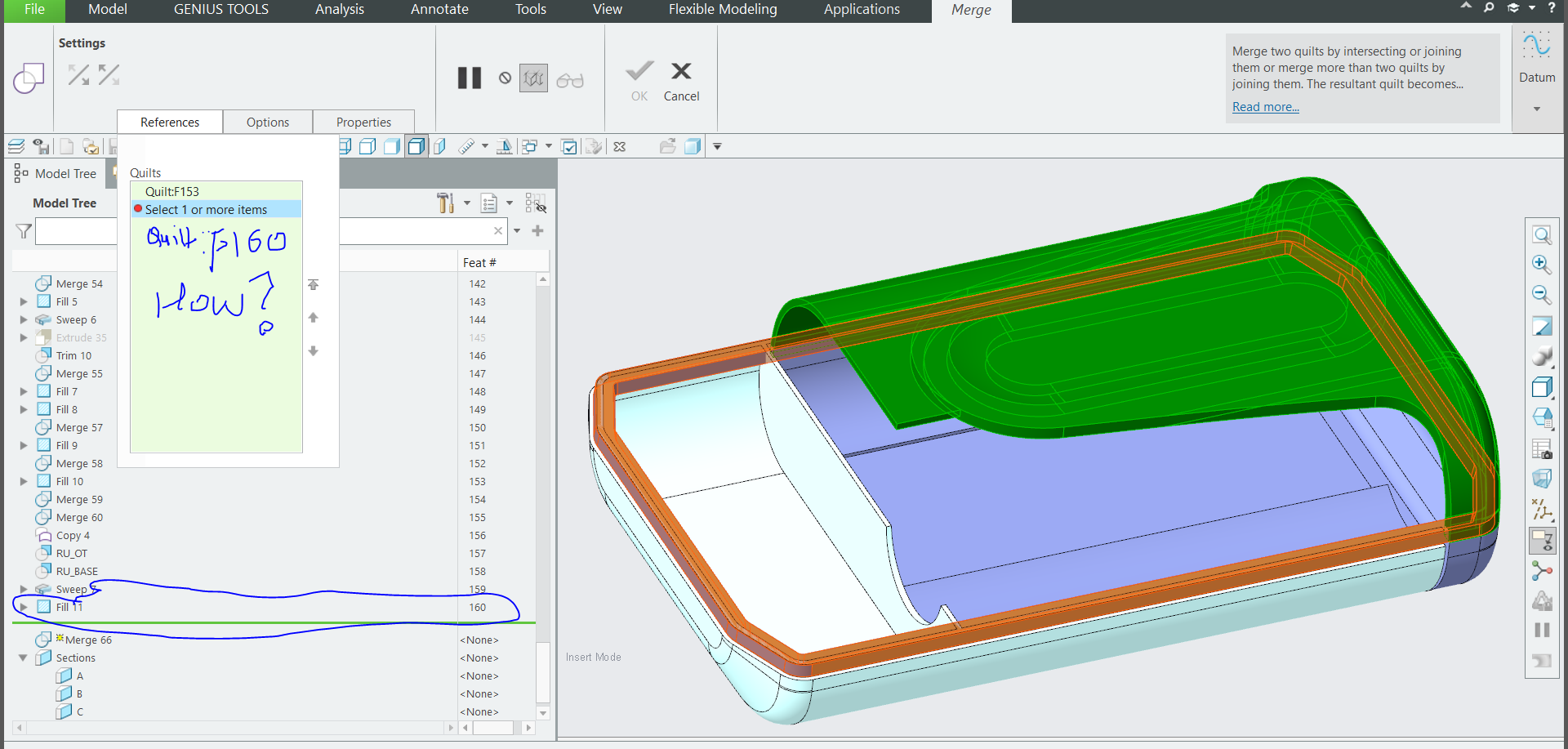Click the model tree filter funnel
The width and height of the screenshot is (1568, 749).
tap(24, 231)
